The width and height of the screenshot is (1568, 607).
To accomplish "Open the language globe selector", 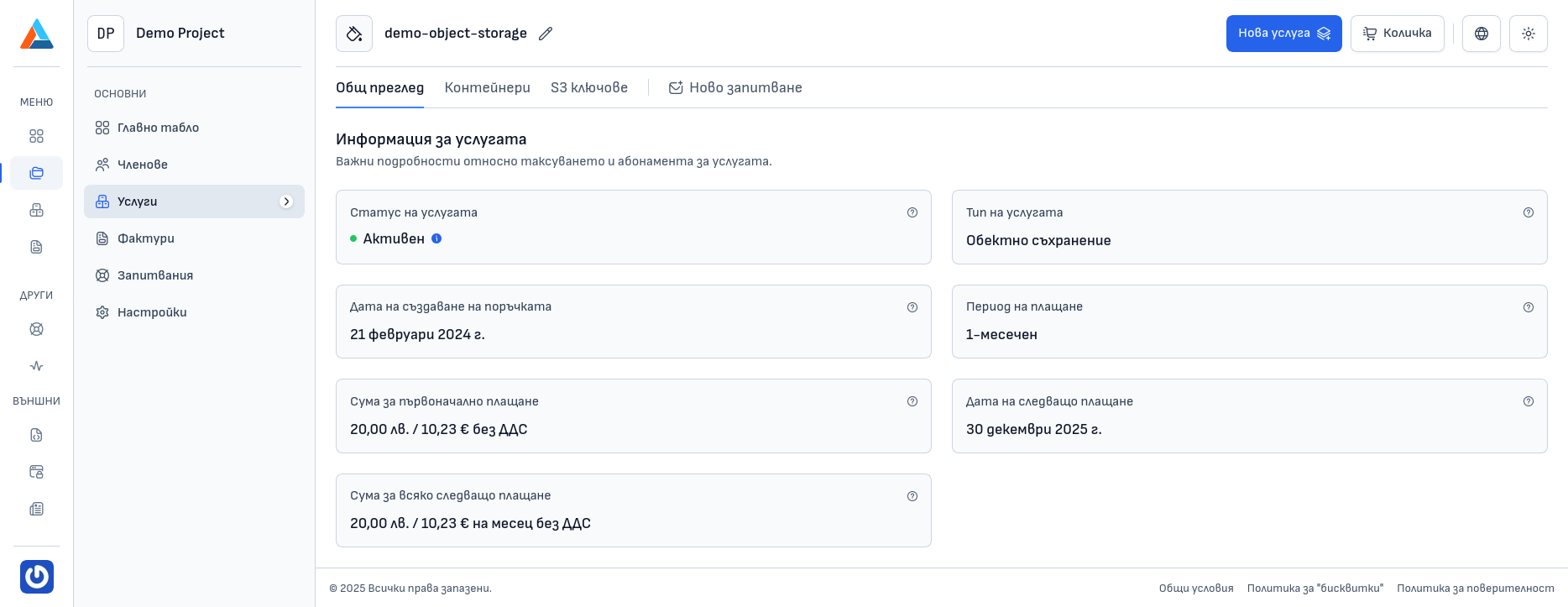I will [x=1481, y=34].
